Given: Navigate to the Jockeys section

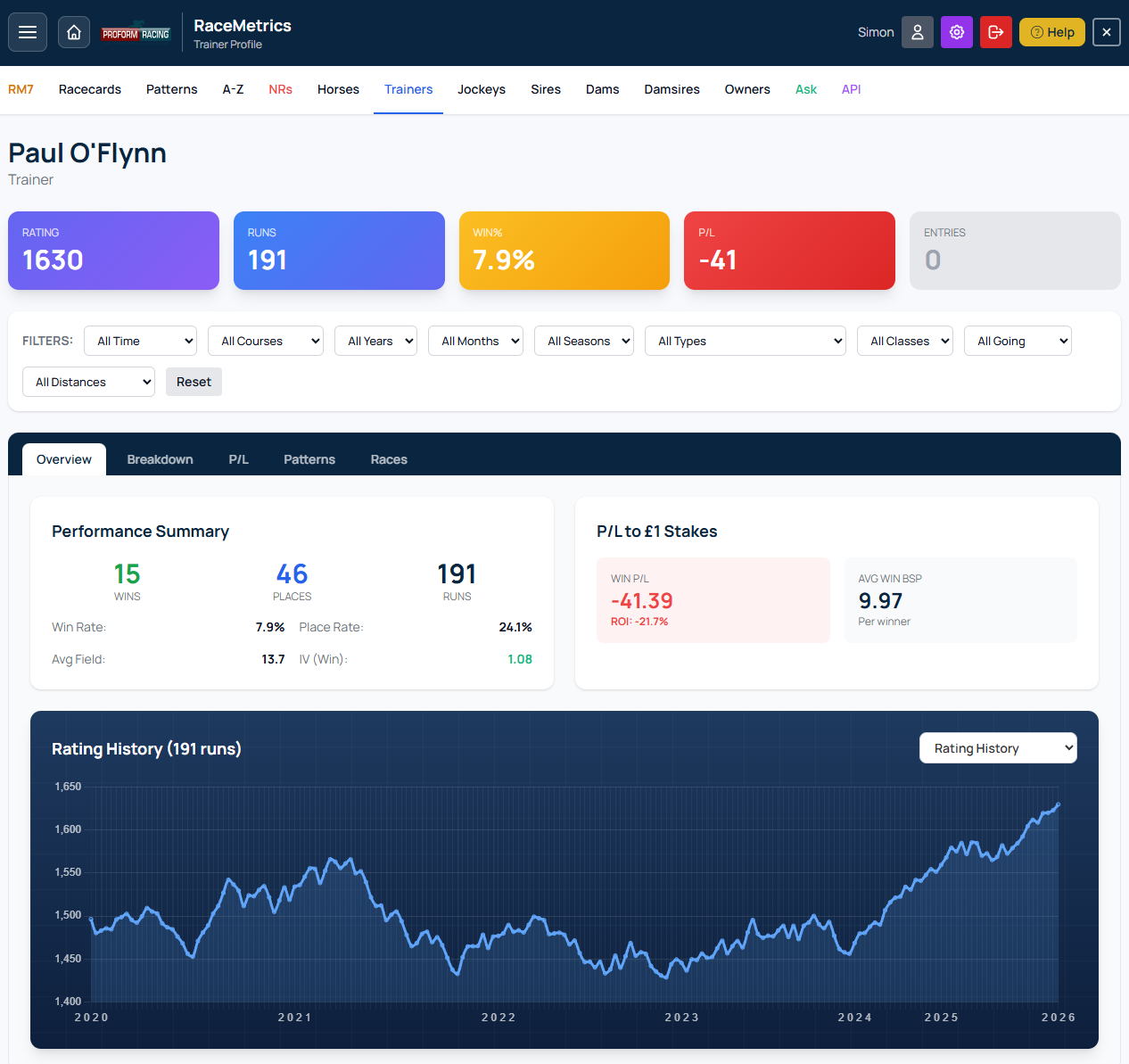Looking at the screenshot, I should pos(481,89).
